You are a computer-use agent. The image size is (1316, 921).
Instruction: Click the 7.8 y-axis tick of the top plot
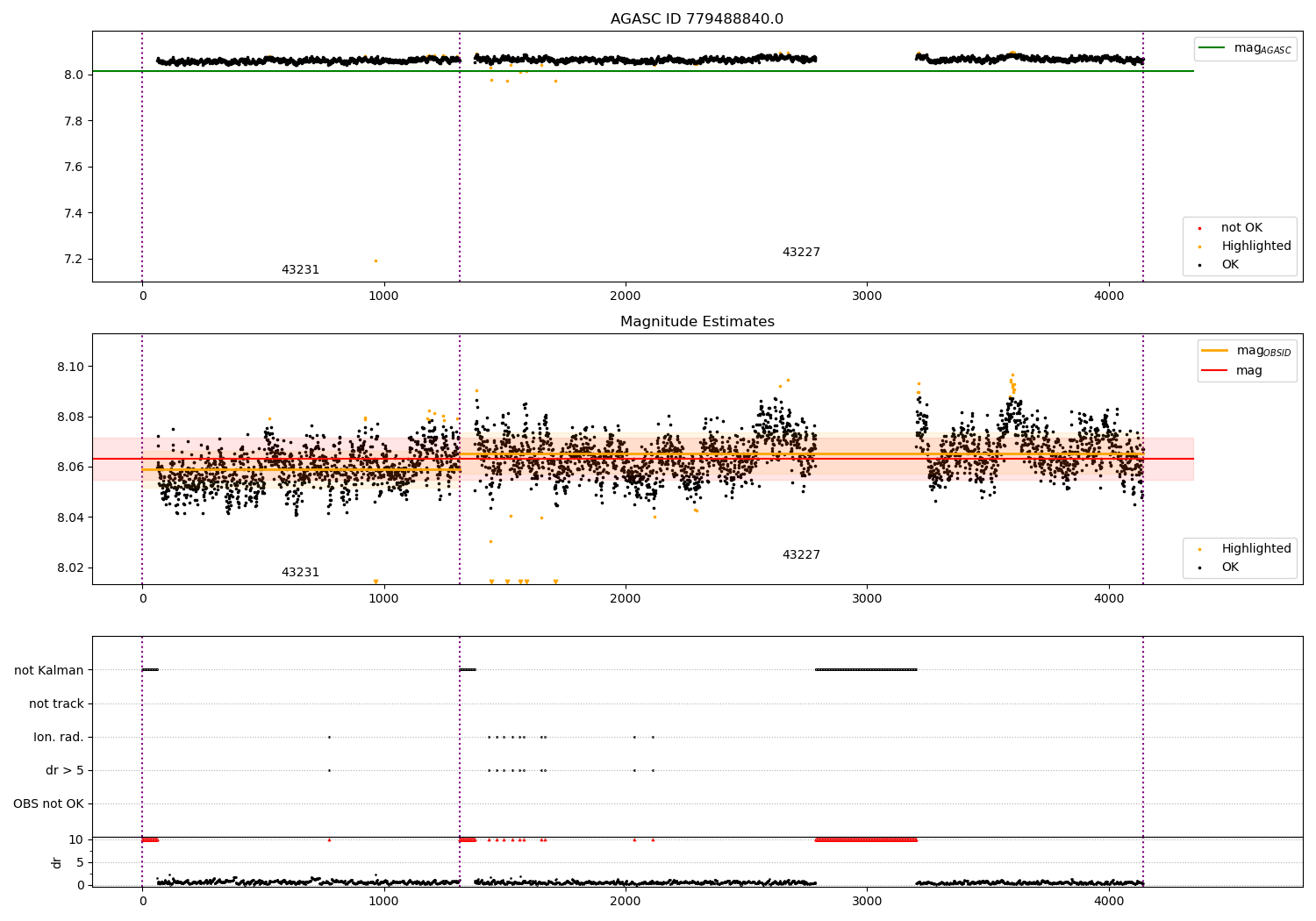coord(74,121)
